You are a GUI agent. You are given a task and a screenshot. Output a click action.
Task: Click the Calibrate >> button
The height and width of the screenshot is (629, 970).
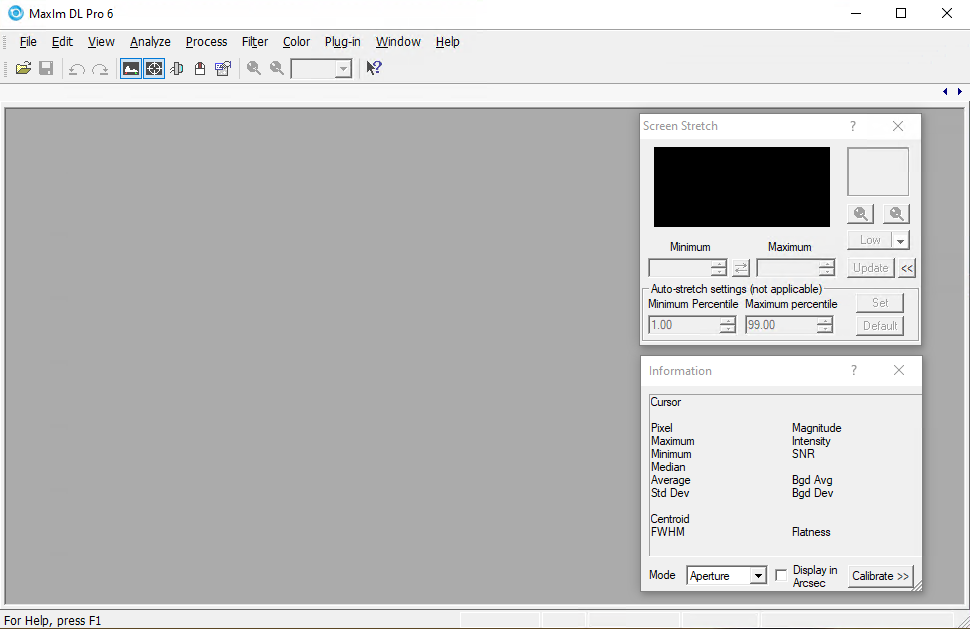880,576
